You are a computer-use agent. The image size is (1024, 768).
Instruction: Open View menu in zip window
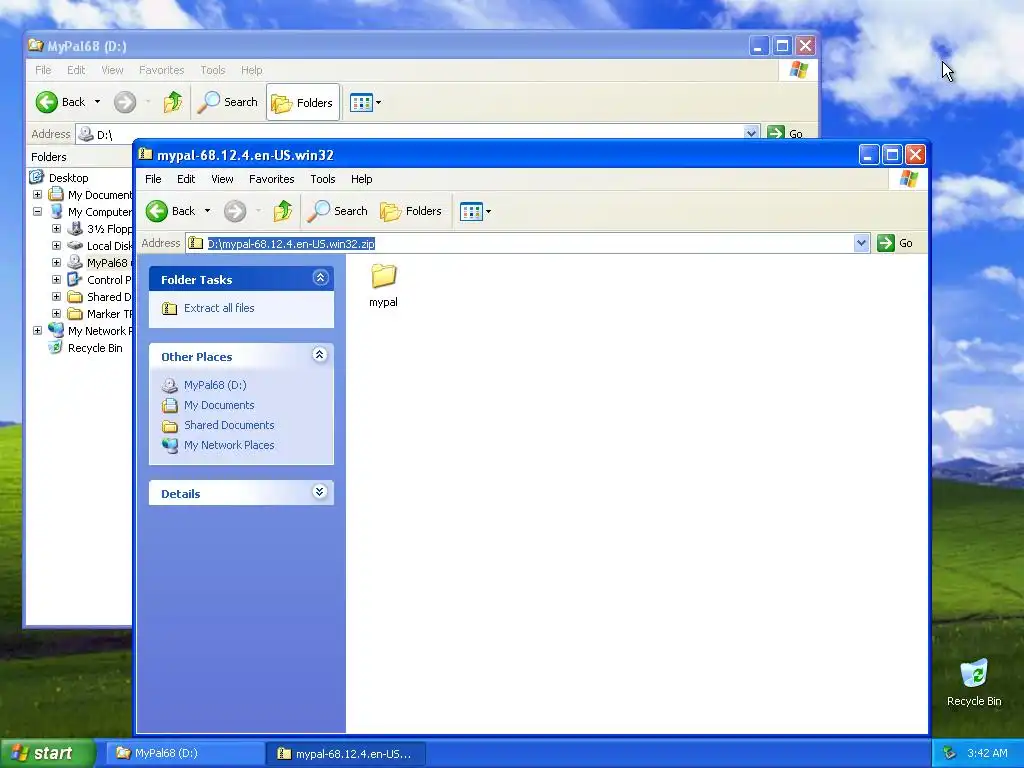tap(222, 179)
